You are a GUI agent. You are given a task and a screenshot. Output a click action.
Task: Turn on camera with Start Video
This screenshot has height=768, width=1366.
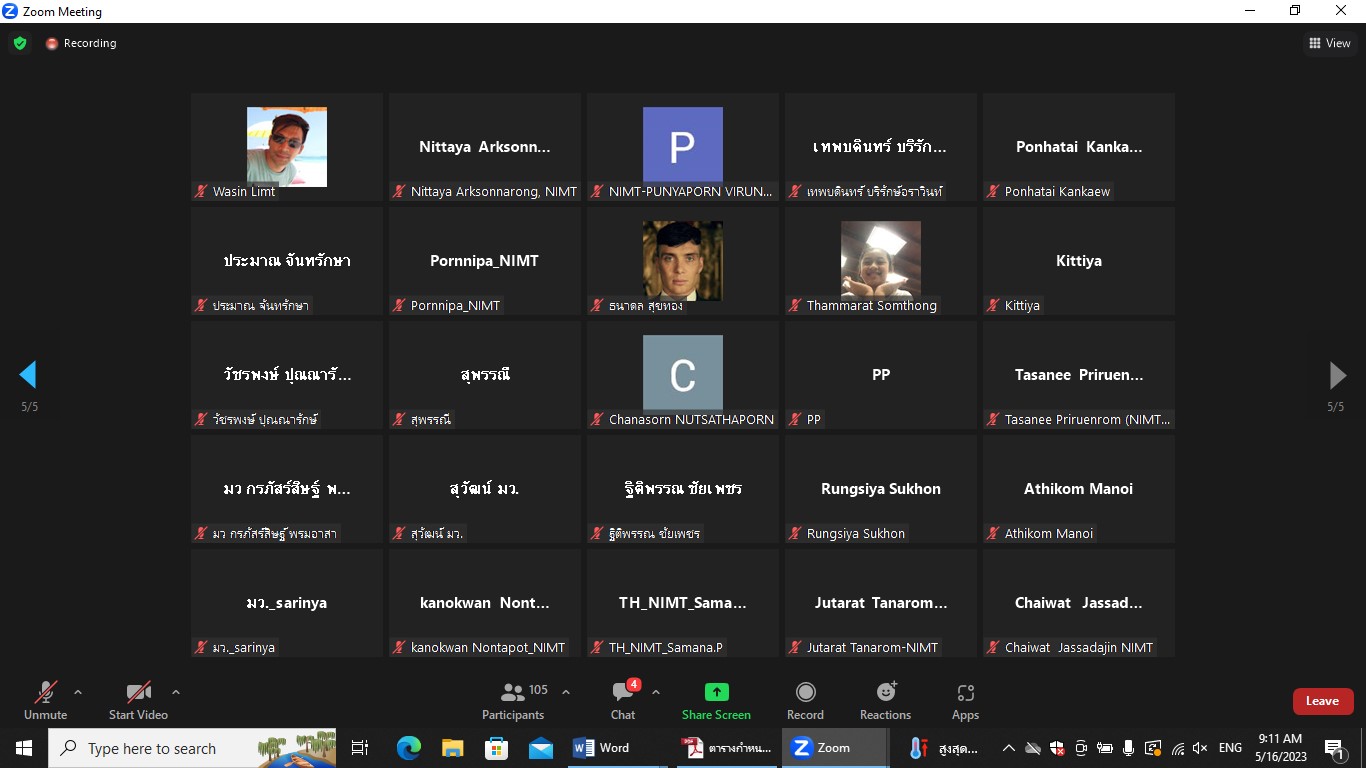coord(138,700)
